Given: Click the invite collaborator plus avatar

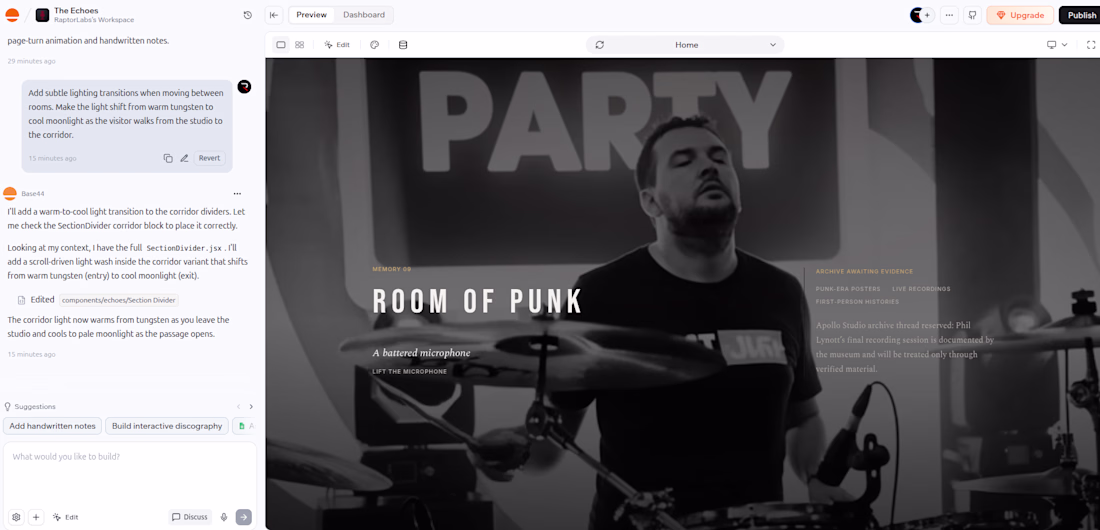Looking at the screenshot, I should click(927, 15).
